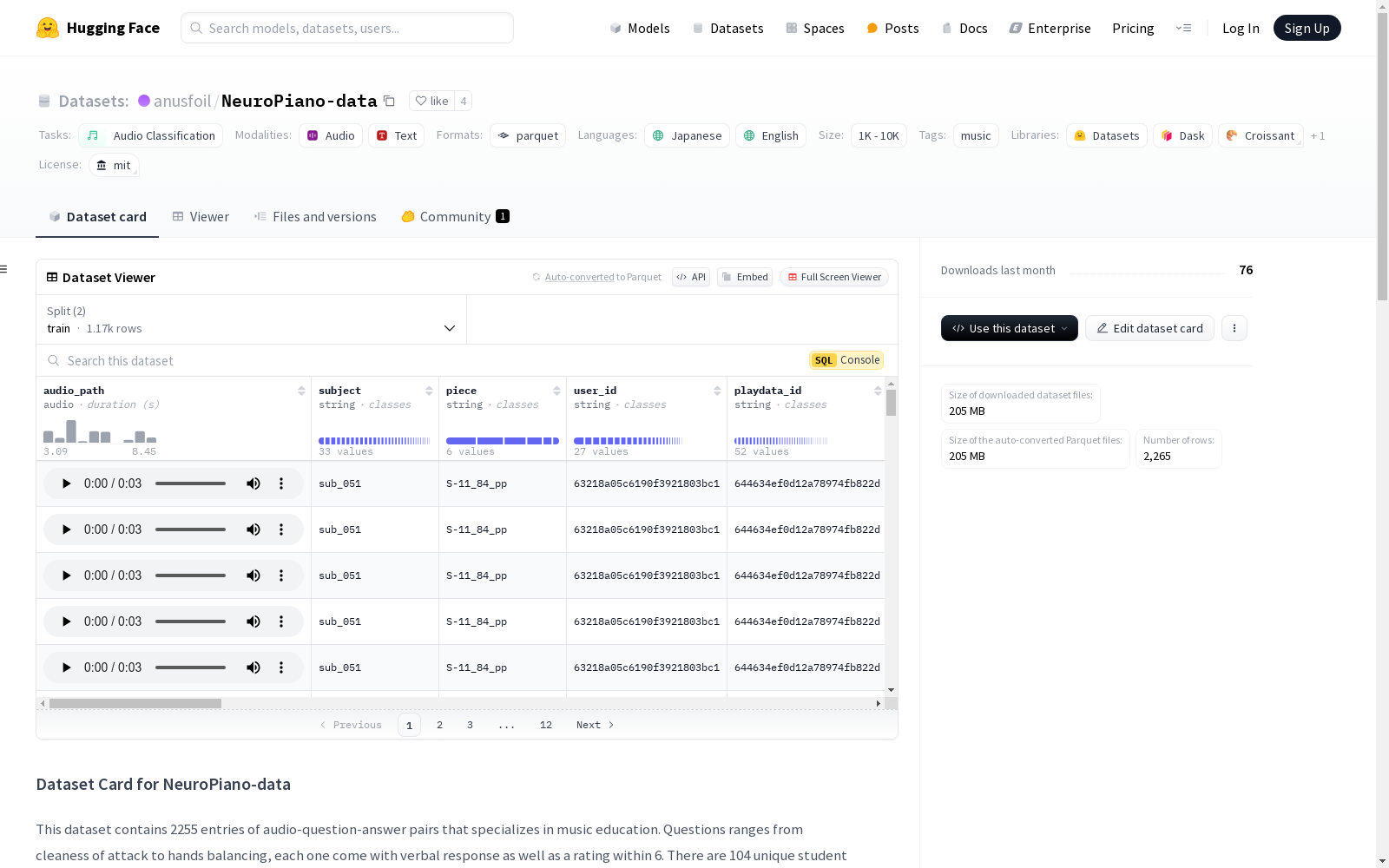Viewport: 1389px width, 868px height.
Task: Open audio options in the fifth table row
Action: click(281, 667)
